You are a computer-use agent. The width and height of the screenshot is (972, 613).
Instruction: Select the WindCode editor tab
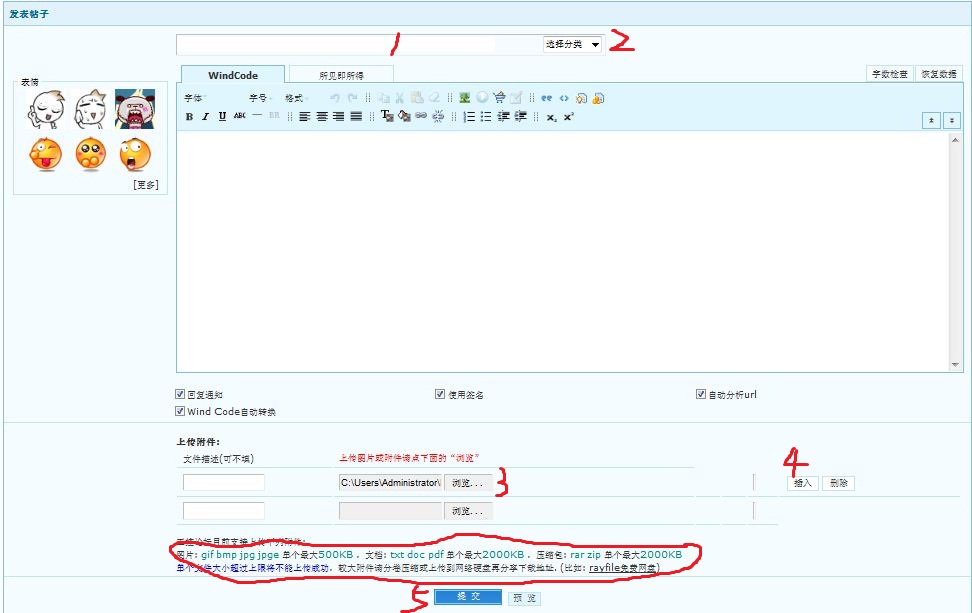(x=232, y=75)
